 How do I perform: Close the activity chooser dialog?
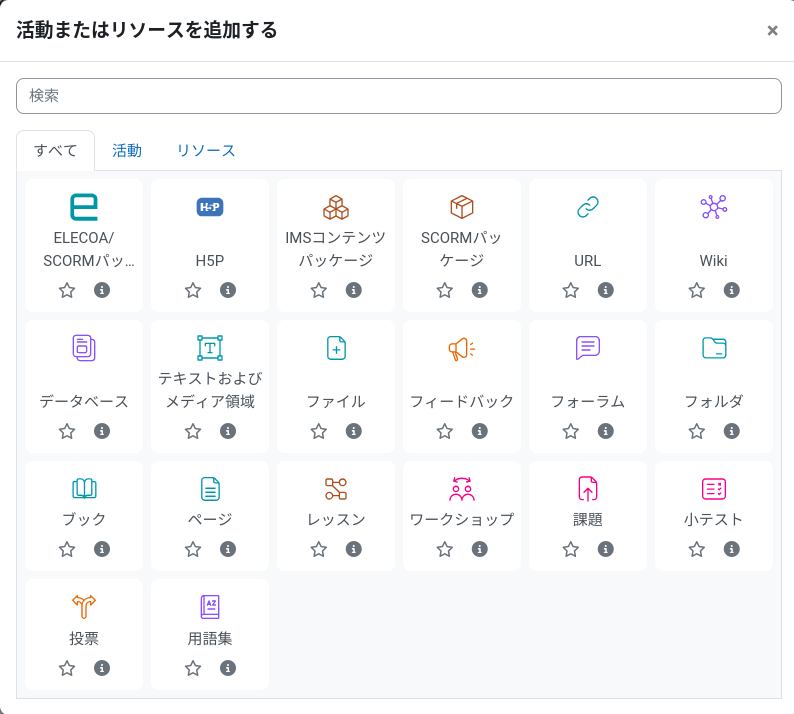pos(772,31)
